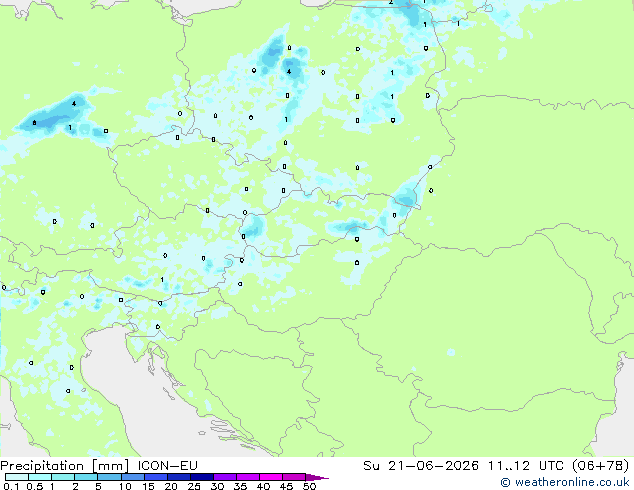The height and width of the screenshot is (490, 634).
Task: Click the '35' legend scale label
Action: 240,486
